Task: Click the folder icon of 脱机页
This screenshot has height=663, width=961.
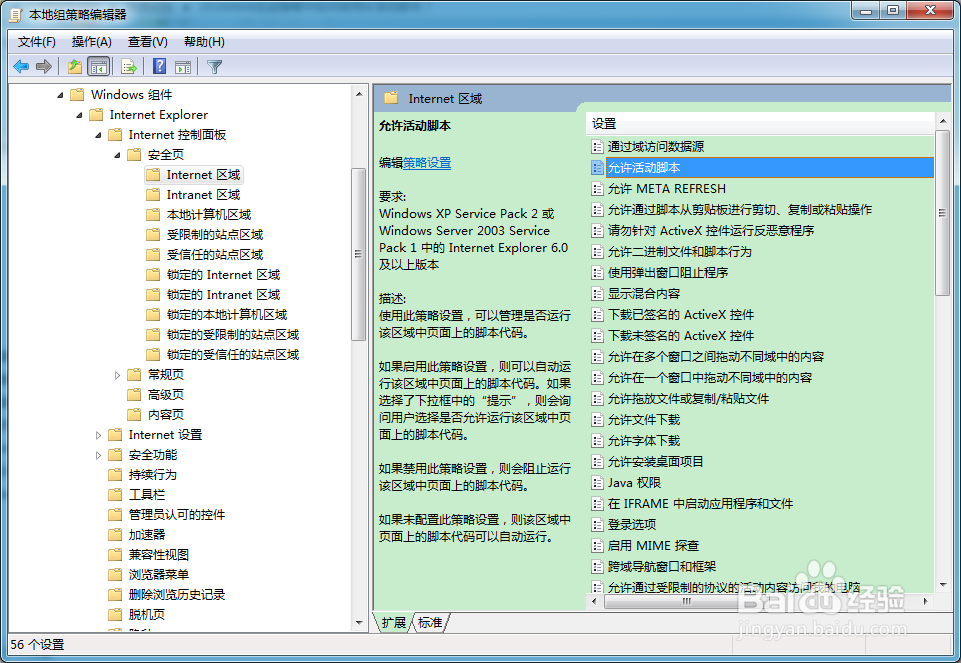Action: pos(115,615)
